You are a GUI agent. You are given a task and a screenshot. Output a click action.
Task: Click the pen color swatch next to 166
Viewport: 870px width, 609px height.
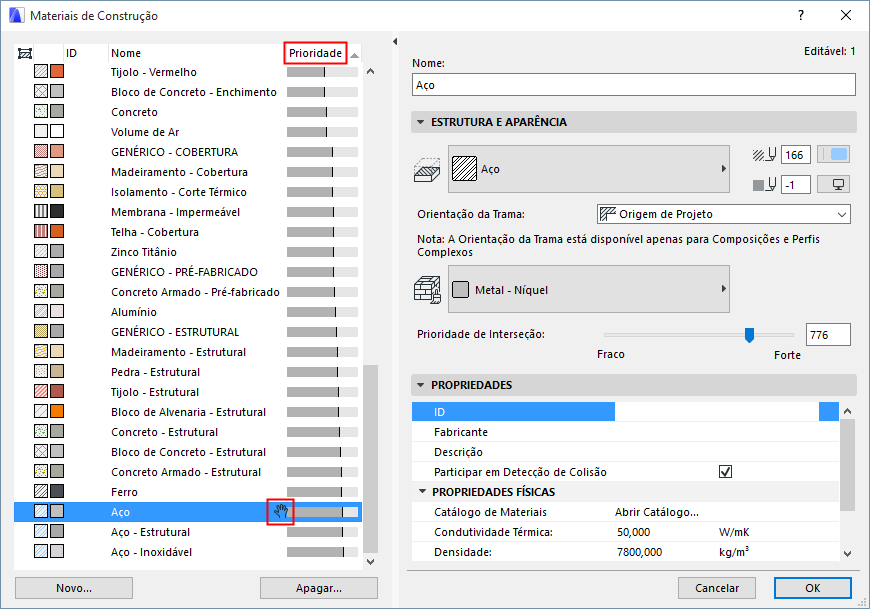pyautogui.click(x=833, y=155)
